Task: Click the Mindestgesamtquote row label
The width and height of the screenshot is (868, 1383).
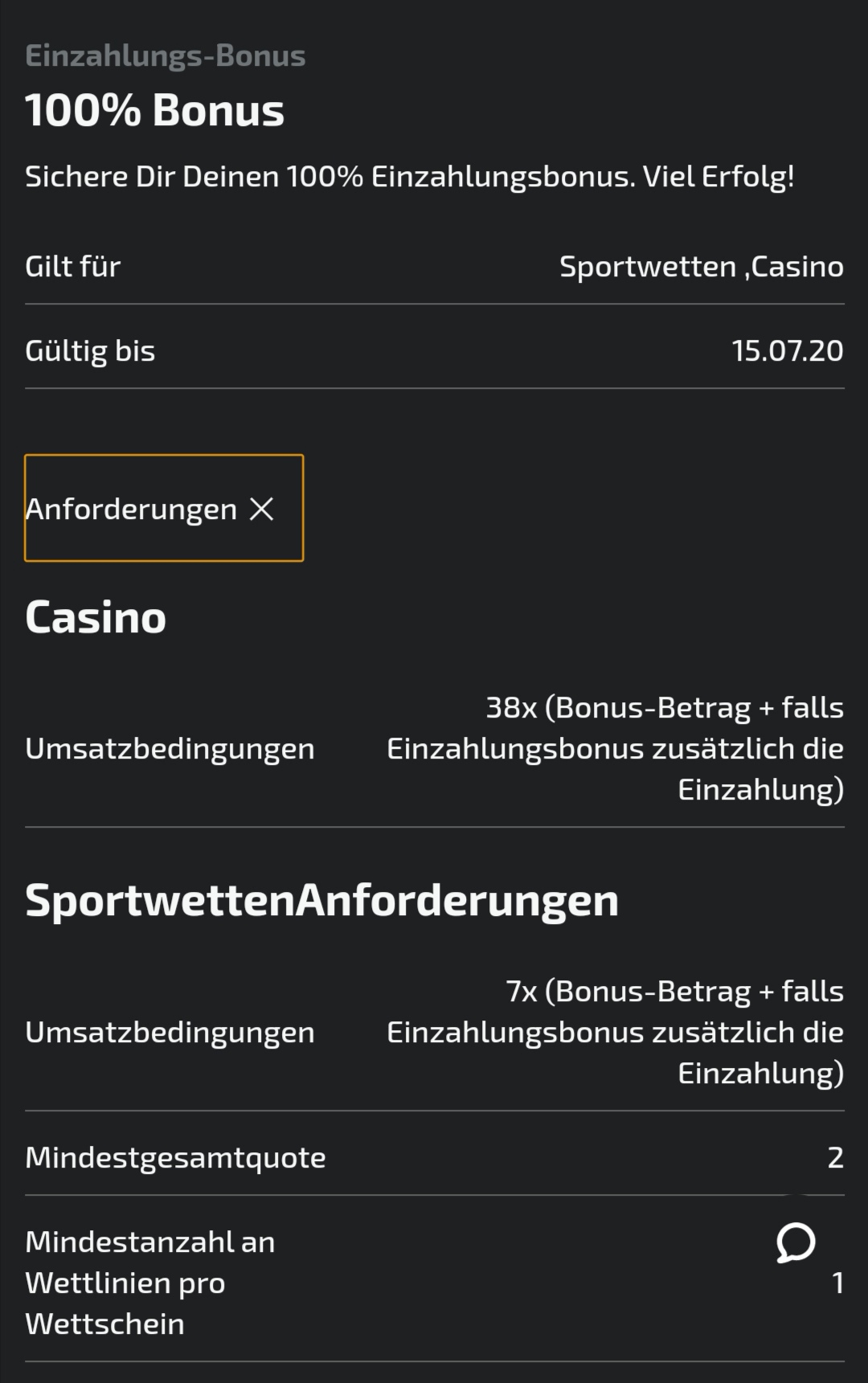Action: coord(175,1157)
